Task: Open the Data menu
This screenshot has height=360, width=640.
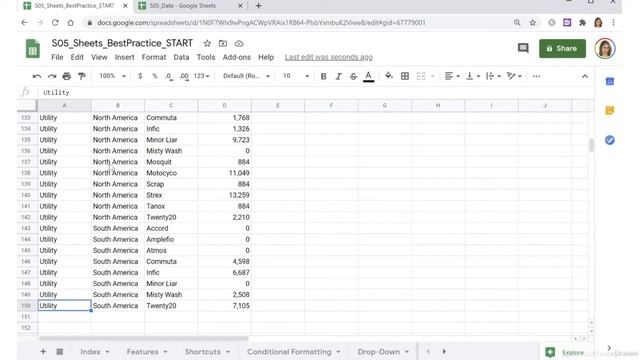Action: [181, 57]
